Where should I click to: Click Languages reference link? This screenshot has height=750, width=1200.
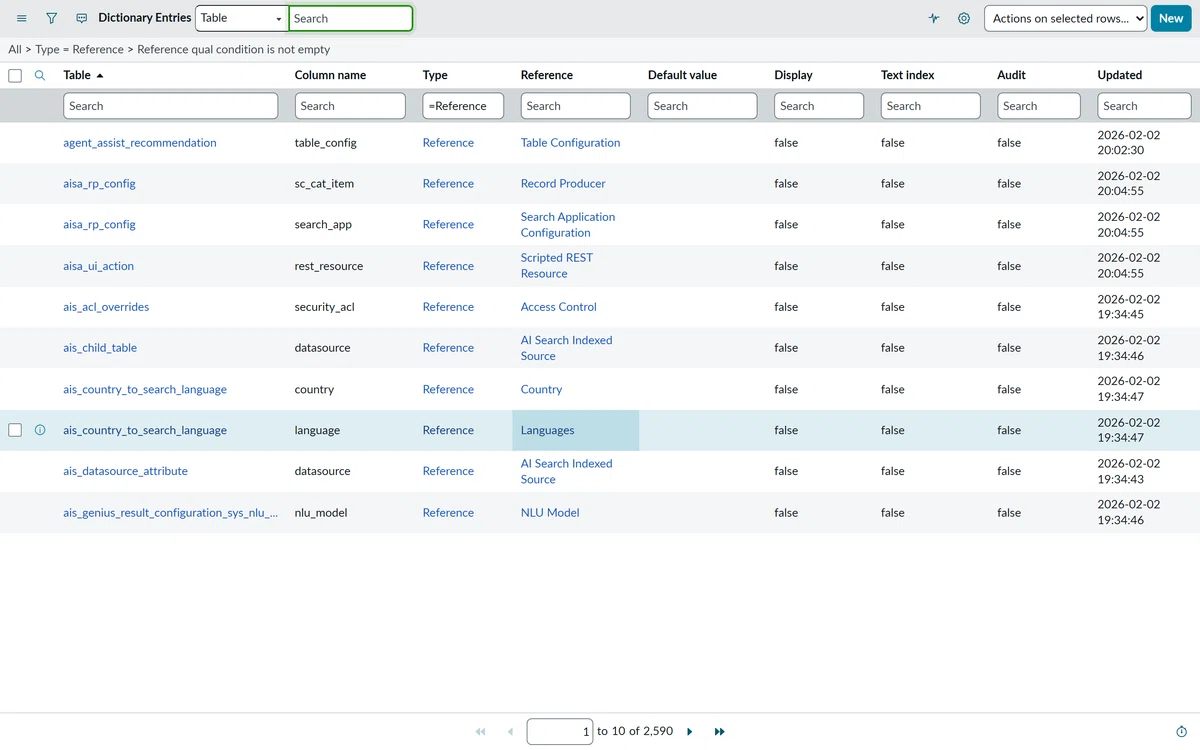coord(548,430)
